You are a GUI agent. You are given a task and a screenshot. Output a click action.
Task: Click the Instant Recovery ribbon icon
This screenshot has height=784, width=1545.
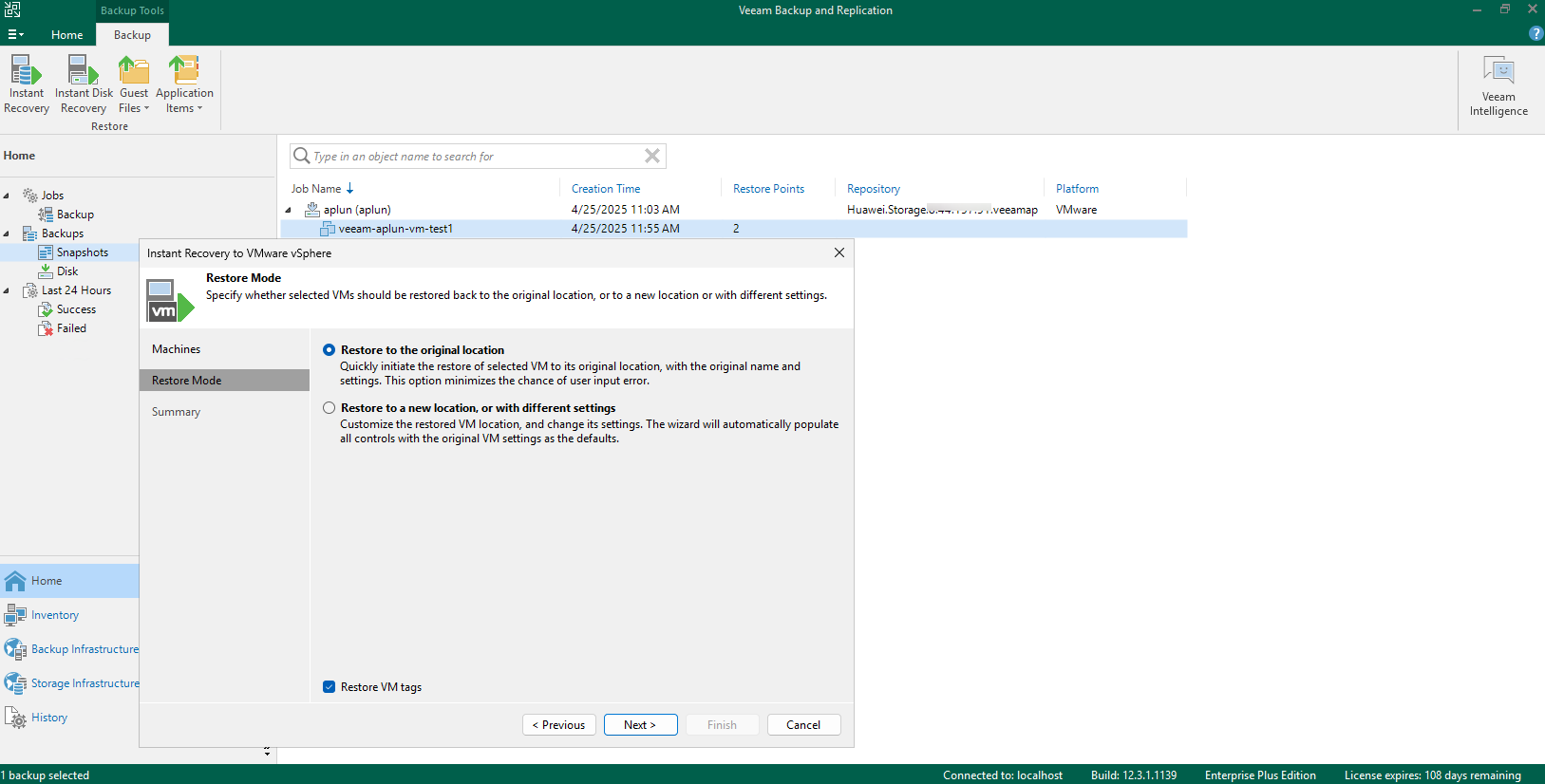click(27, 84)
